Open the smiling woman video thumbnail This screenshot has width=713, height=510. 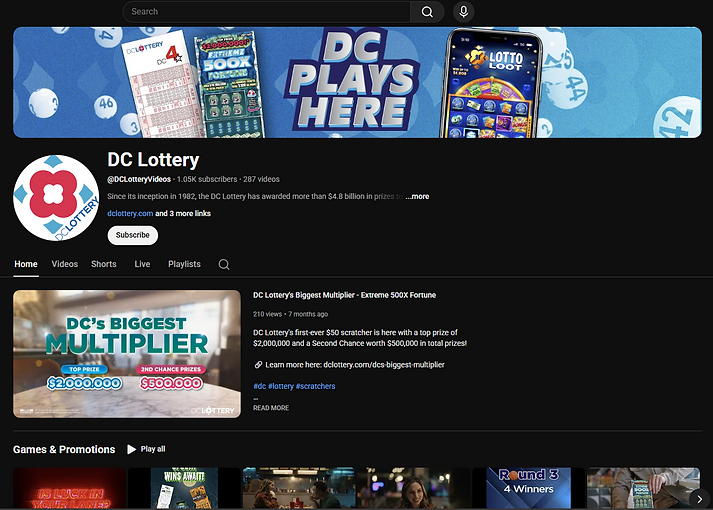413,488
